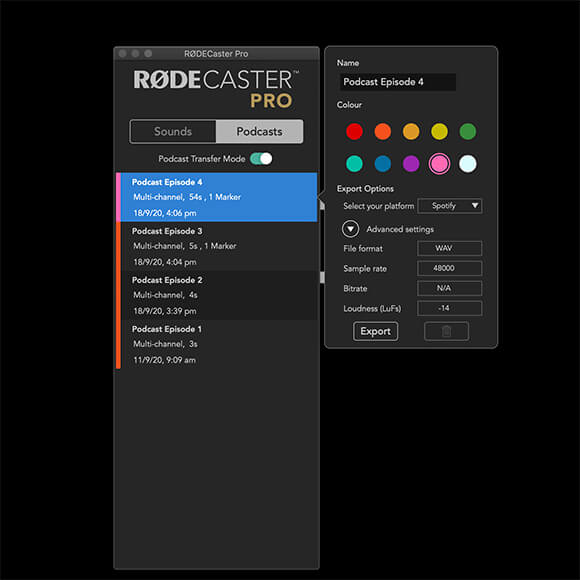Click the Advanced settings label
This screenshot has width=580, height=580.
pyautogui.click(x=400, y=229)
